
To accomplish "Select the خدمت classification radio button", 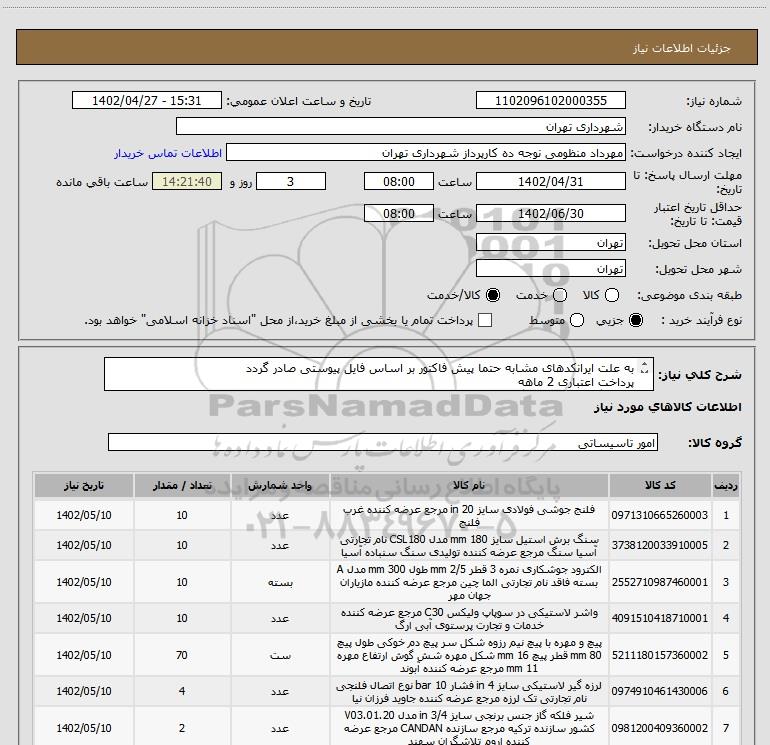I will click(560, 295).
